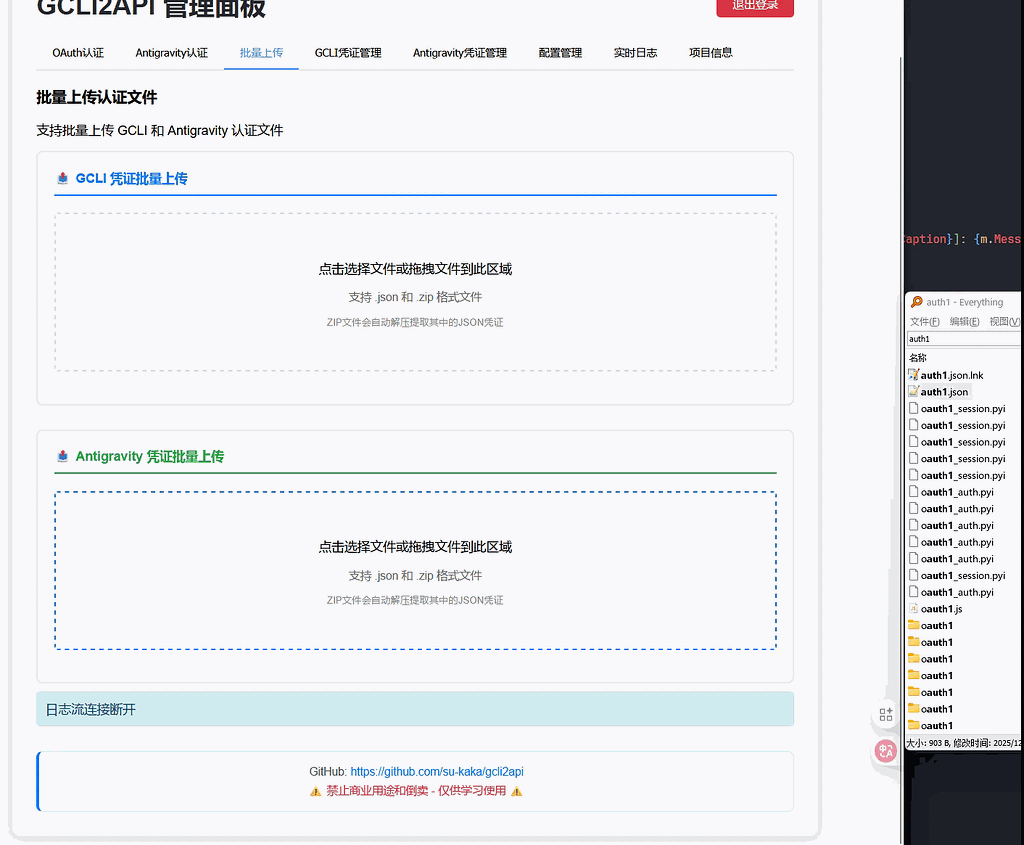
Task: Click the red 退出登录 button
Action: (755, 6)
